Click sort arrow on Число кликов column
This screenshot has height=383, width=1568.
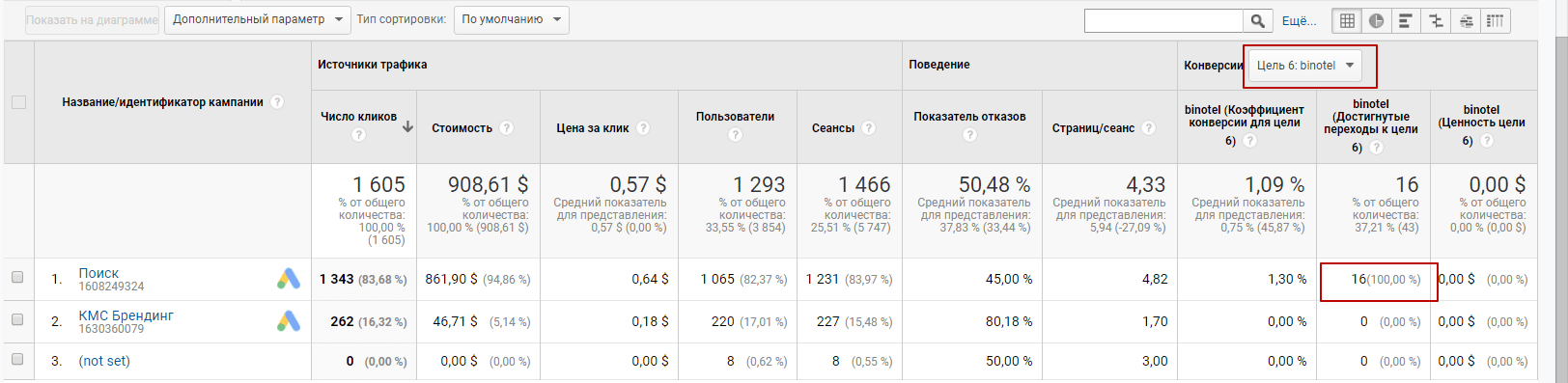407,126
